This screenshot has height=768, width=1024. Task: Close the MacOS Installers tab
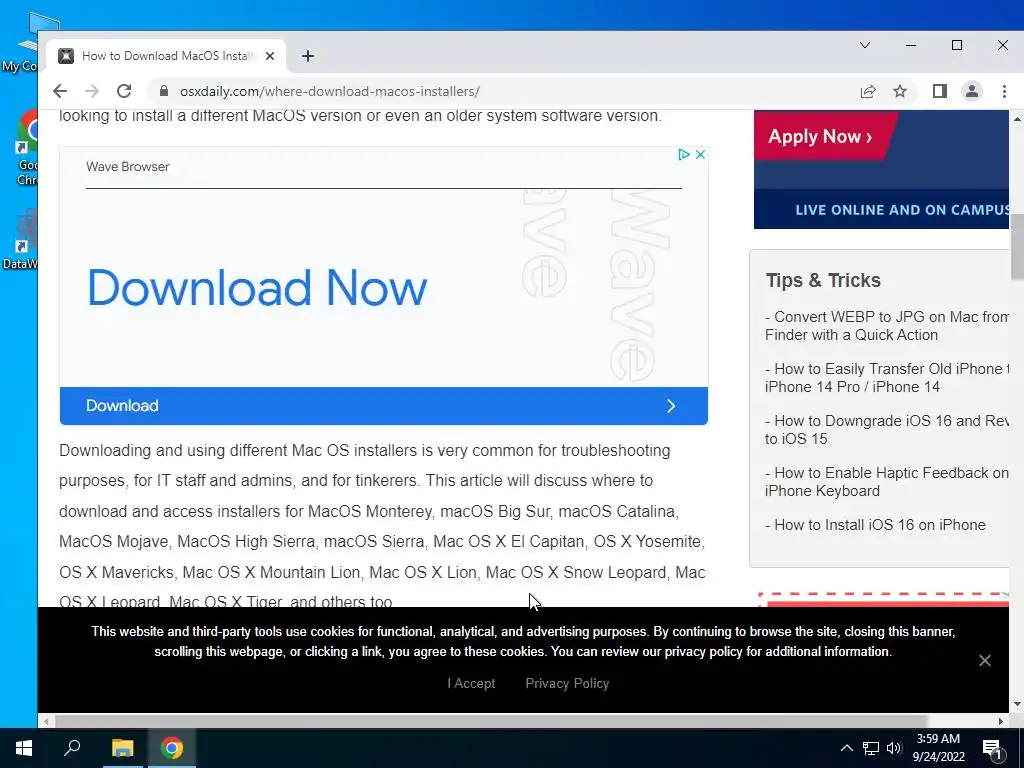[270, 56]
